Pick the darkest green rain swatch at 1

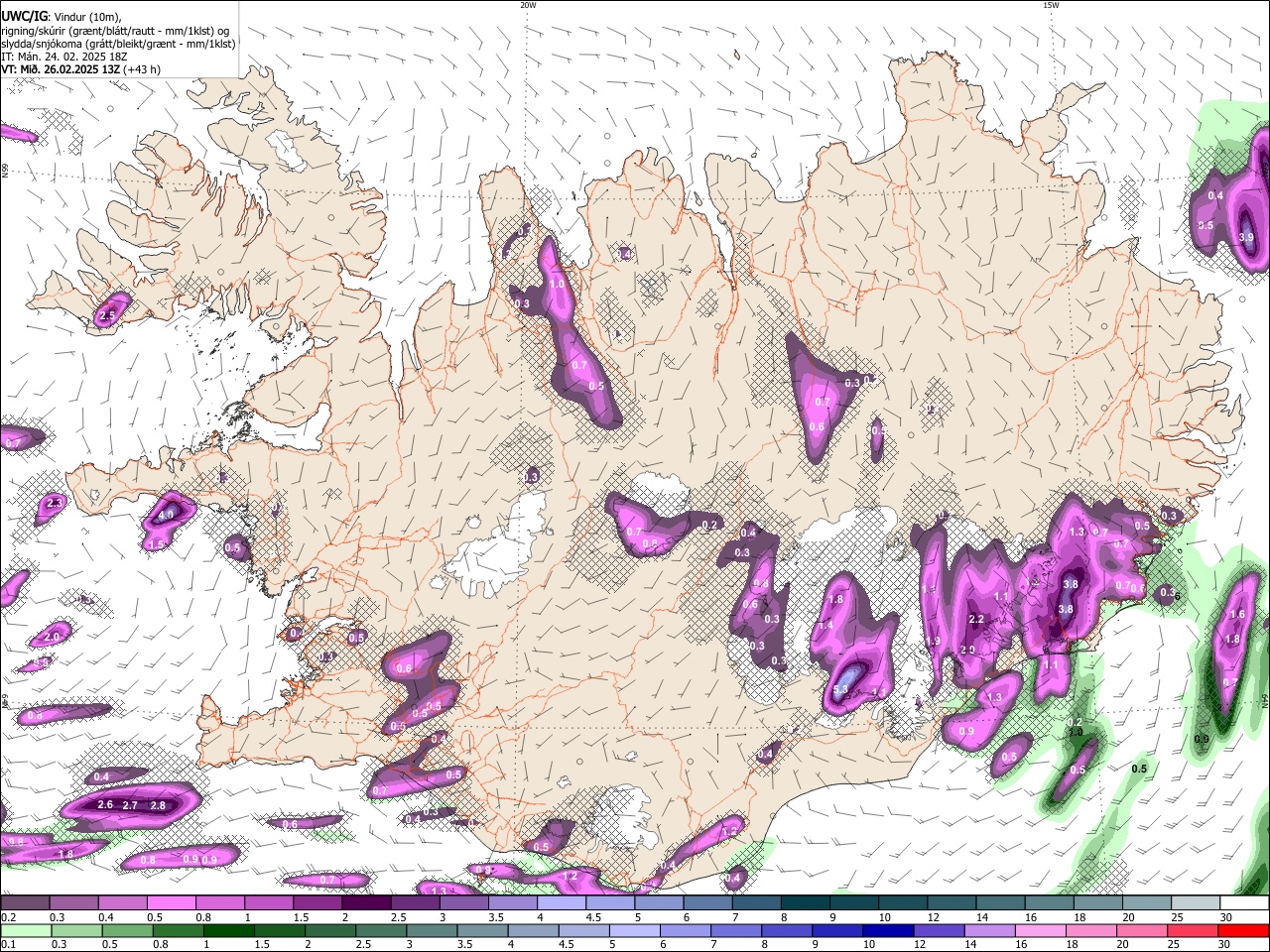(x=228, y=930)
